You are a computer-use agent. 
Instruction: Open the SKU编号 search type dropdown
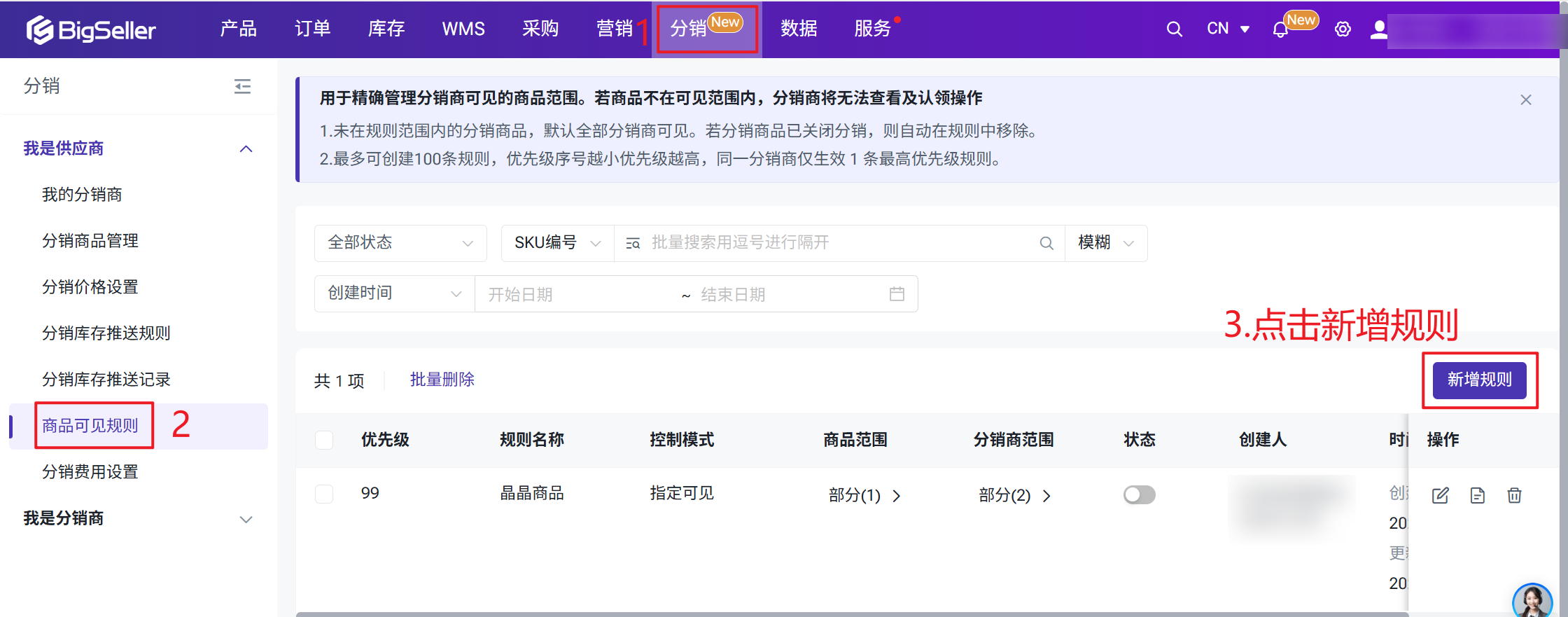[557, 243]
